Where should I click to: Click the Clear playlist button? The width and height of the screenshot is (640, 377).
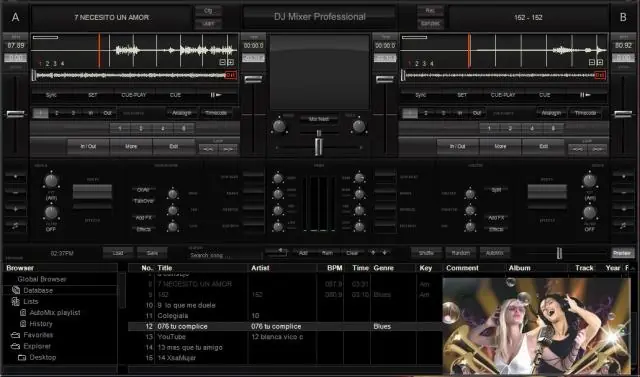352,253
